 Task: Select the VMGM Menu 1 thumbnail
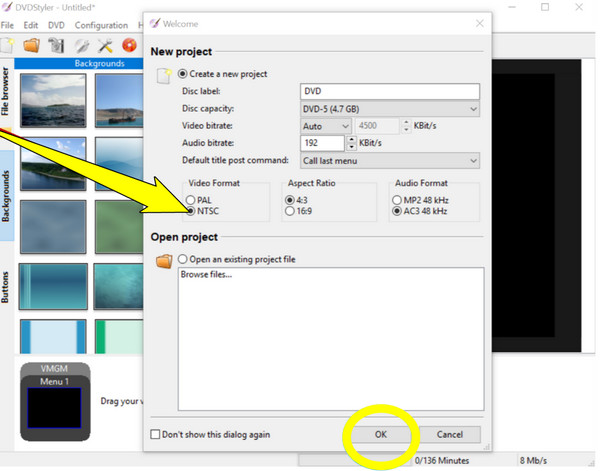[x=55, y=402]
